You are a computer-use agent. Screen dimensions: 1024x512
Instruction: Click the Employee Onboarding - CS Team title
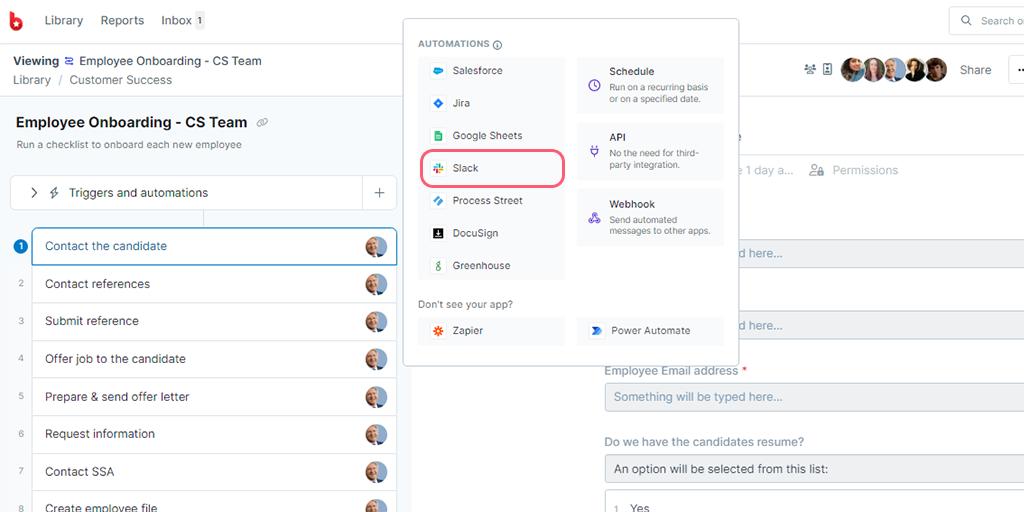(x=131, y=122)
